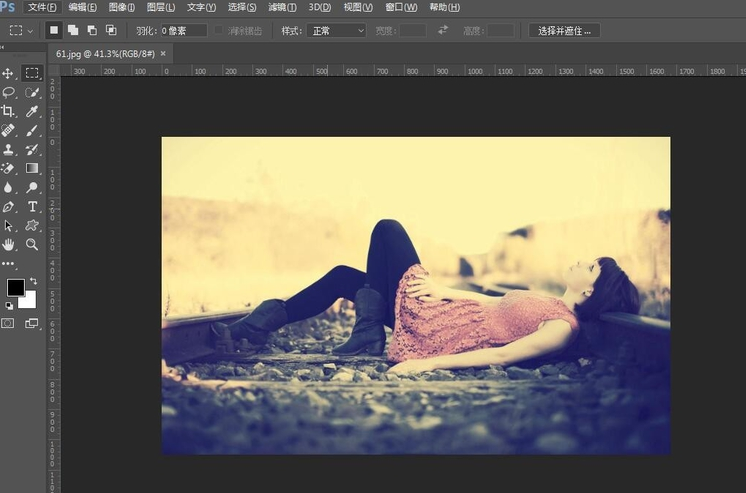Click the 选择并遮住 button

pyautogui.click(x=564, y=31)
